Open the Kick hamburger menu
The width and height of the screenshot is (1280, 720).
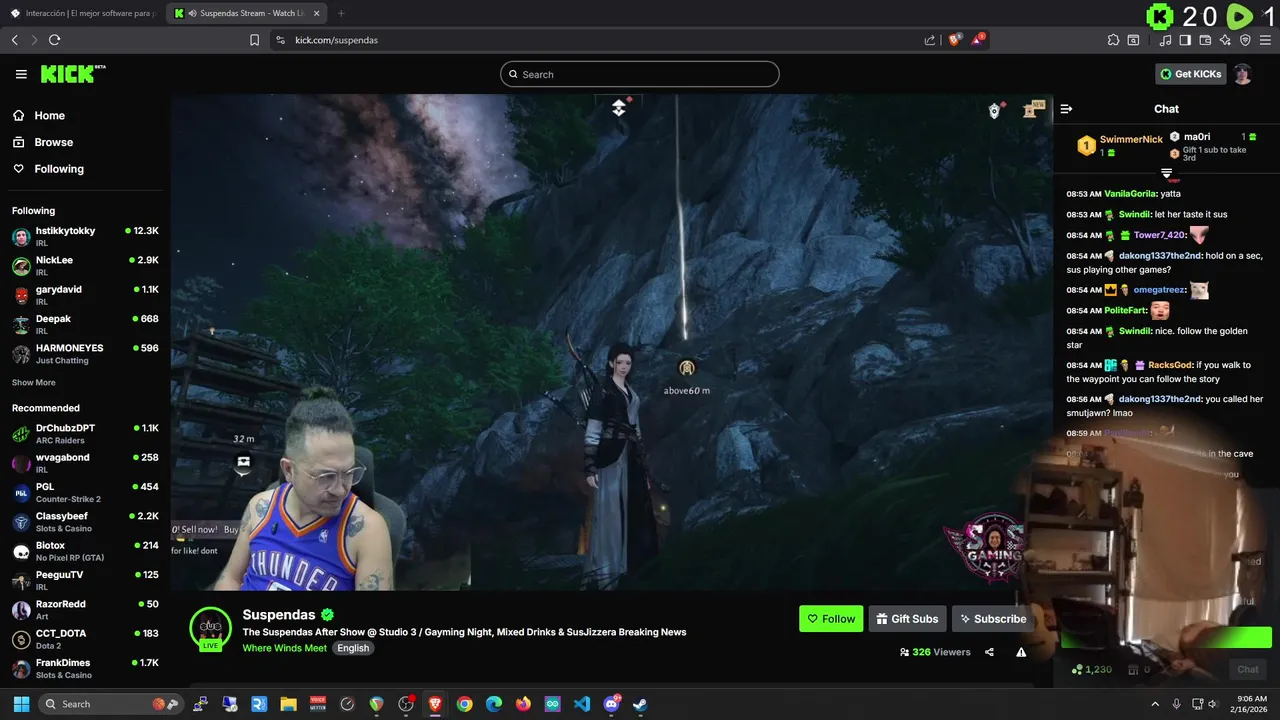click(x=21, y=74)
